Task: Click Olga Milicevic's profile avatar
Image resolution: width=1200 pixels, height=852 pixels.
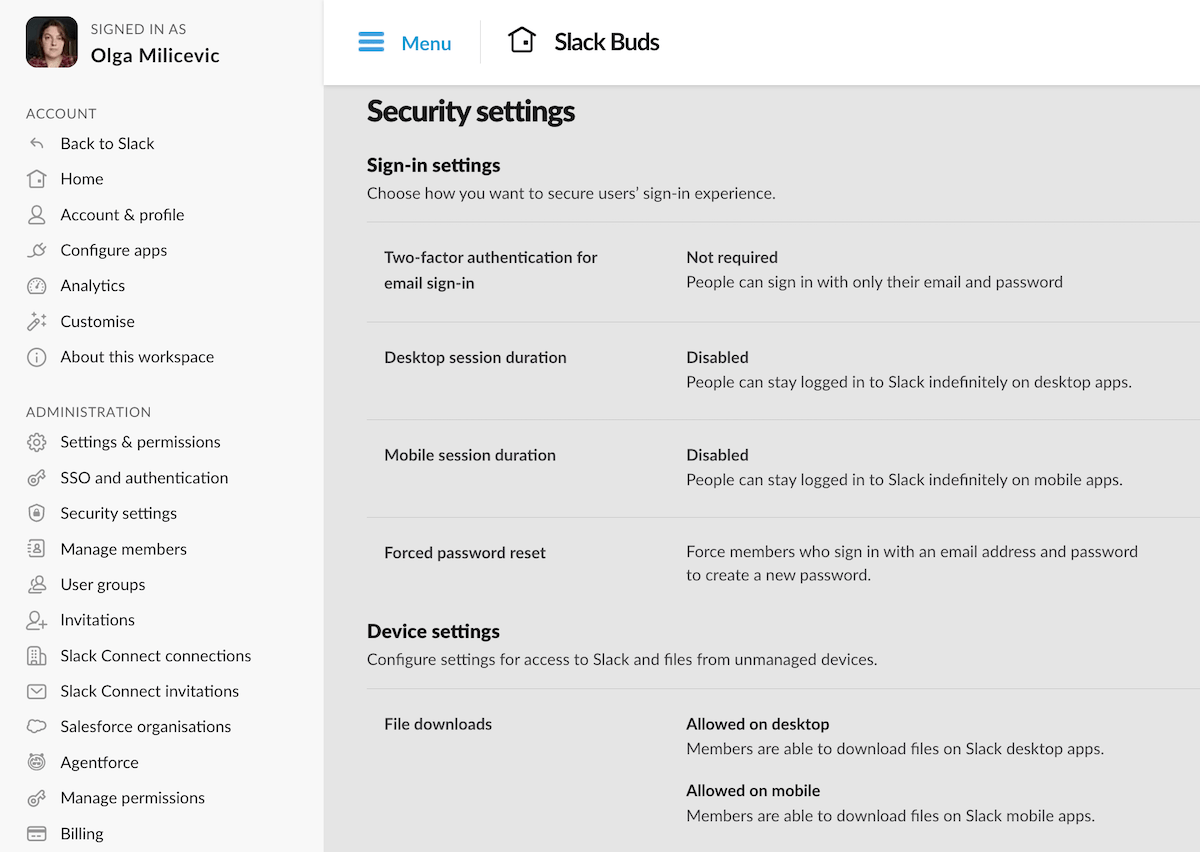Action: (52, 42)
